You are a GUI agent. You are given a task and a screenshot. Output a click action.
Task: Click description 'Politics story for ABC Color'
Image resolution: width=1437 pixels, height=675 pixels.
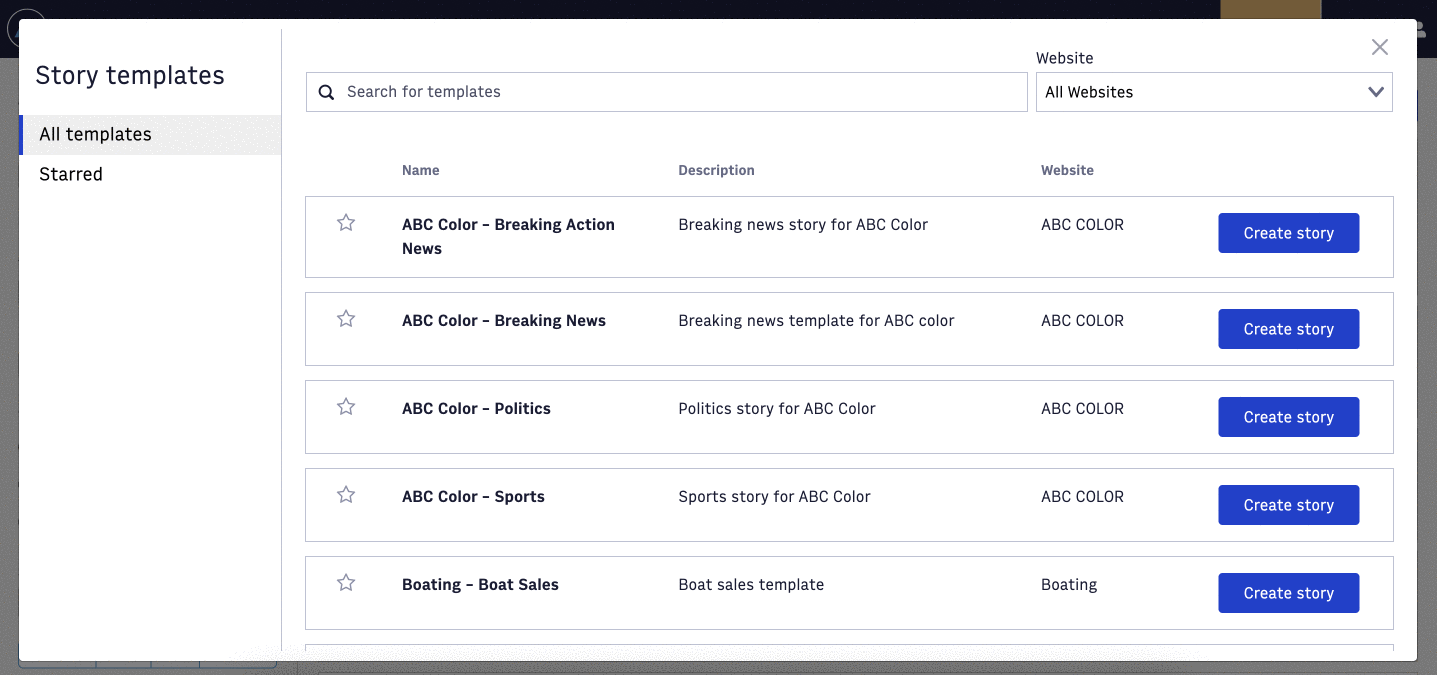click(777, 409)
